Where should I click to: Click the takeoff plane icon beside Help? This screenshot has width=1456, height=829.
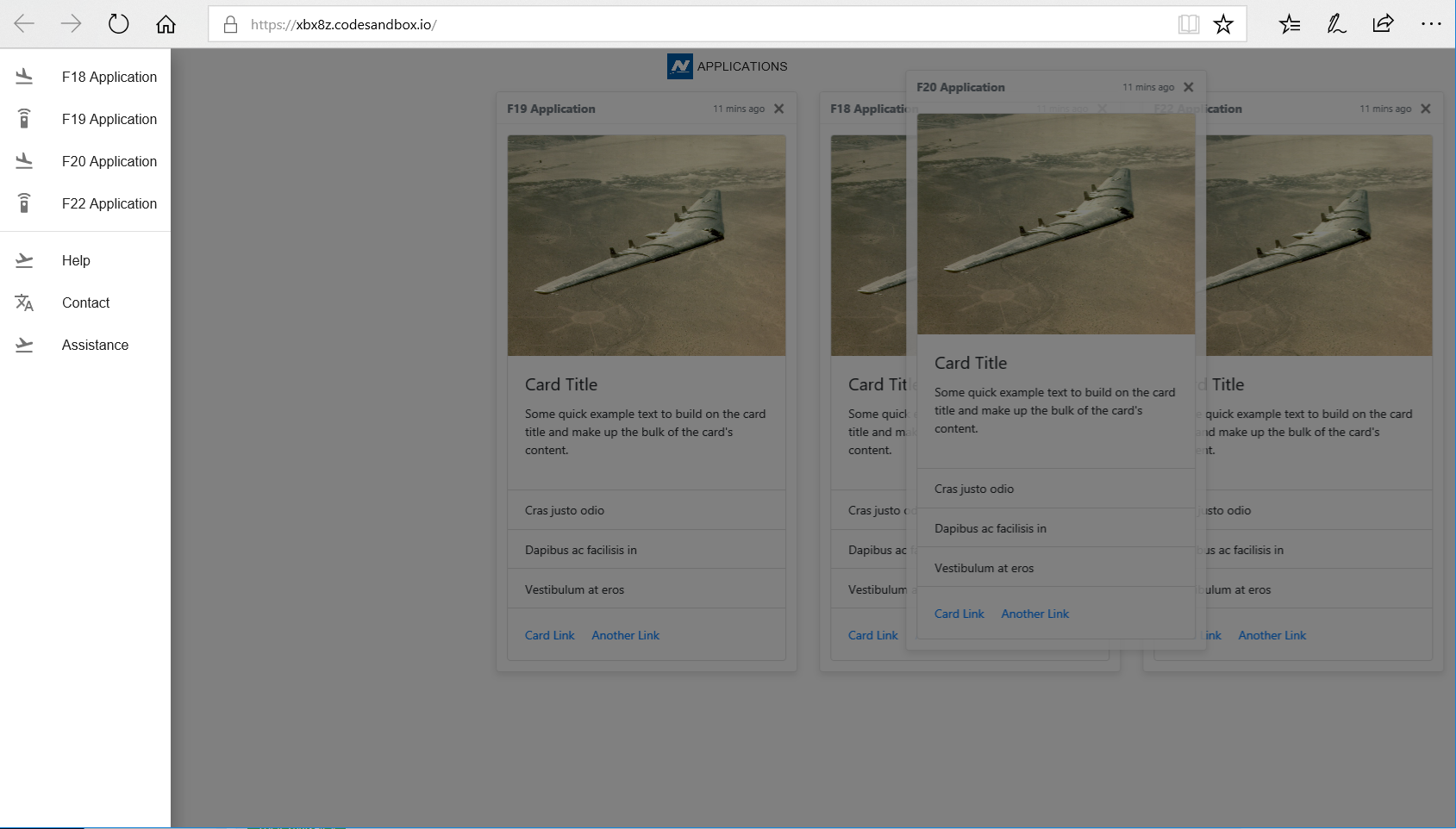tap(24, 260)
